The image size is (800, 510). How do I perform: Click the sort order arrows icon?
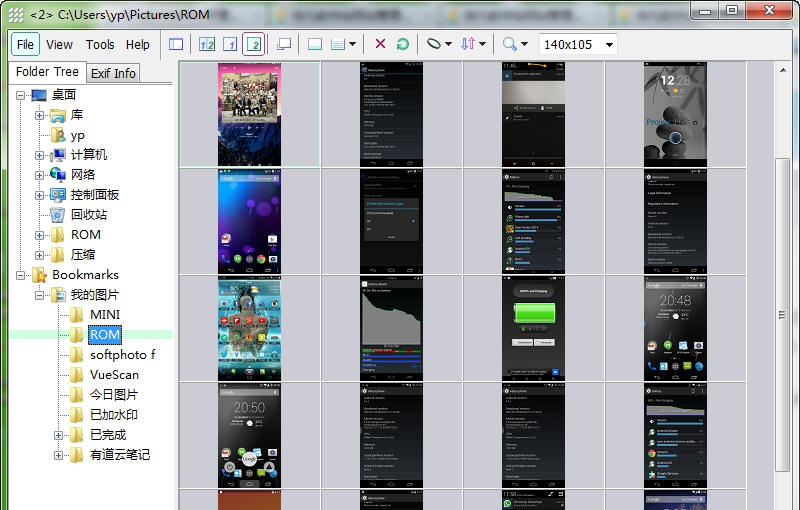tap(469, 44)
